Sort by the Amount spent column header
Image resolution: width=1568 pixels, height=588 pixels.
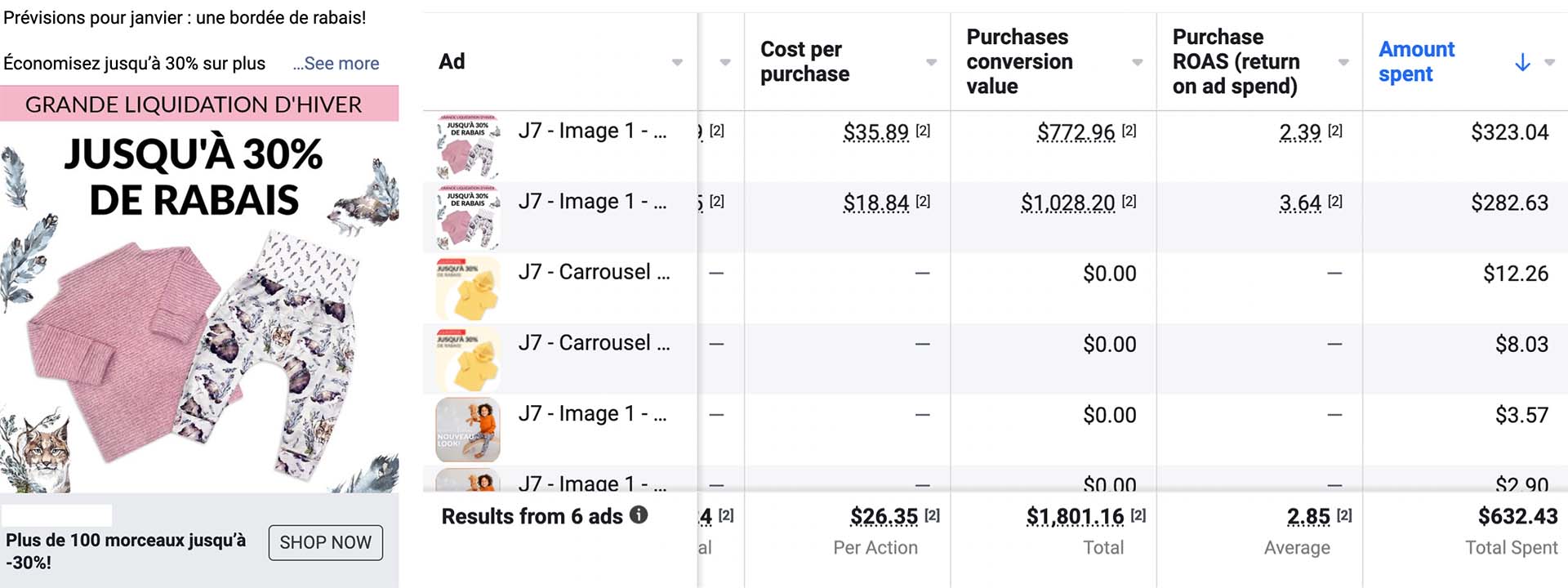pyautogui.click(x=1416, y=62)
